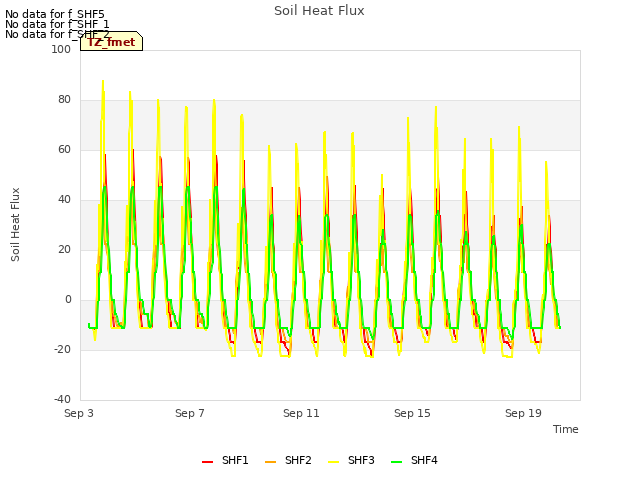The width and height of the screenshot is (640, 480).
Task: Select the SHF1 legend label
Action: click(x=235, y=460)
